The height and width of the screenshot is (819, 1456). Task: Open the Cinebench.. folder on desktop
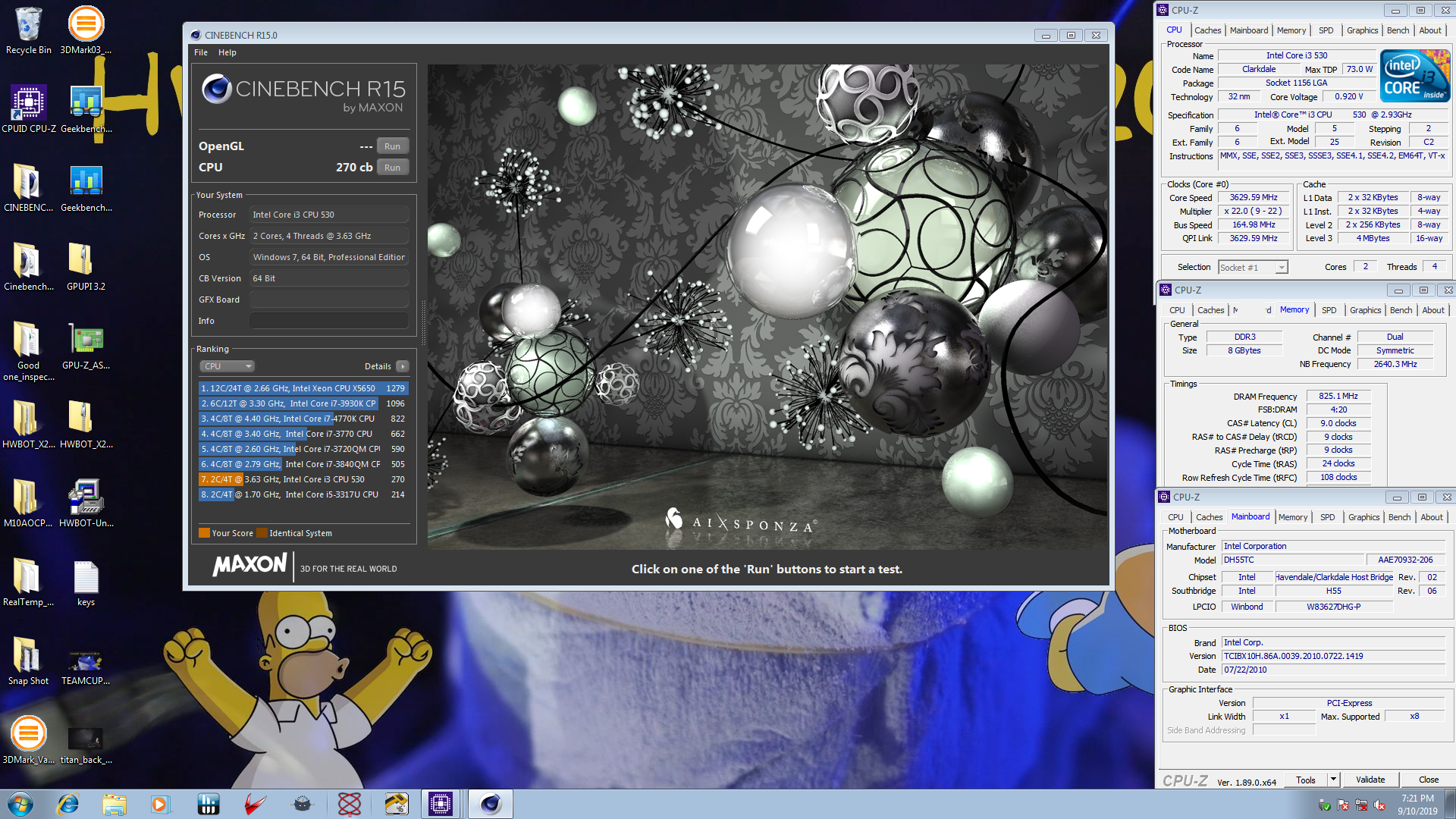coord(28,267)
